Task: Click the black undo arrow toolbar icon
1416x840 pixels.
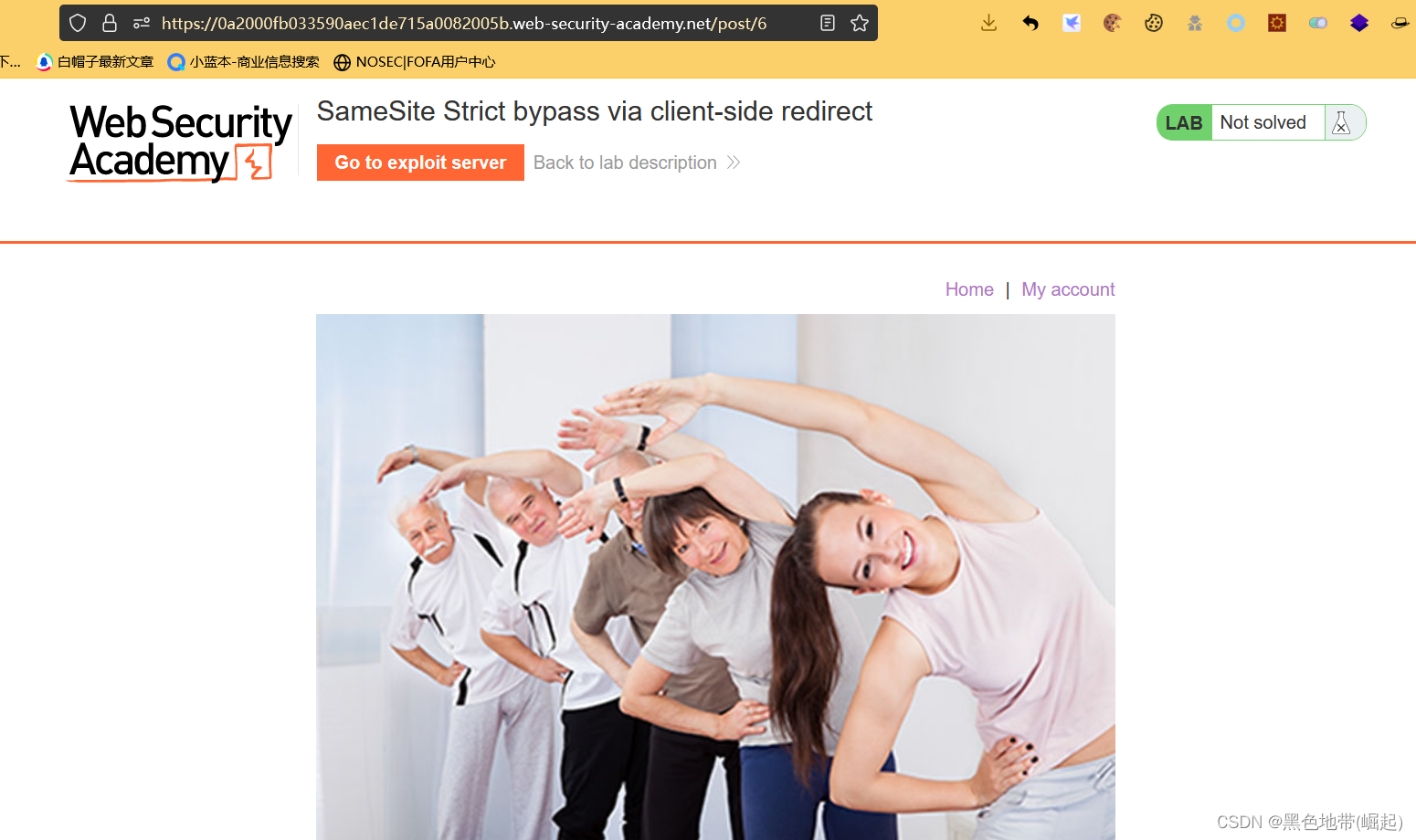Action: pos(1030,23)
